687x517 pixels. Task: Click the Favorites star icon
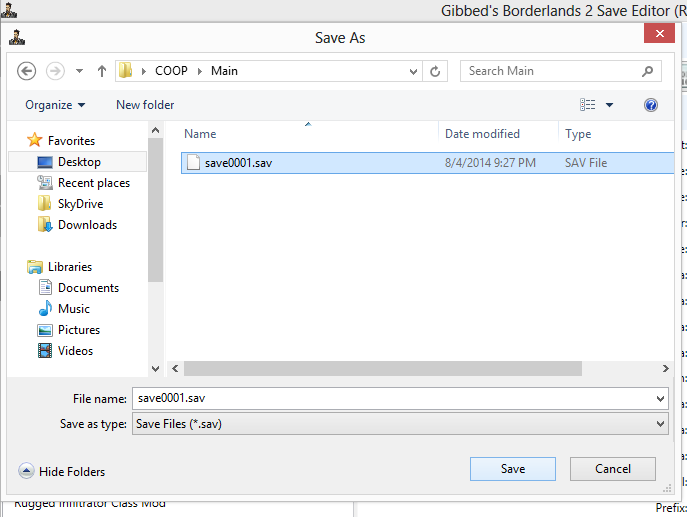tap(35, 140)
